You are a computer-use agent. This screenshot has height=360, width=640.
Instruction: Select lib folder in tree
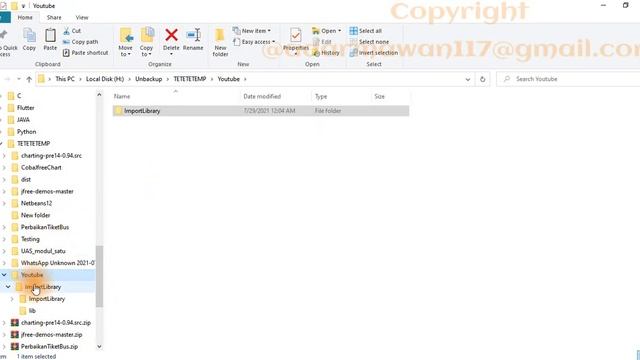(32, 311)
